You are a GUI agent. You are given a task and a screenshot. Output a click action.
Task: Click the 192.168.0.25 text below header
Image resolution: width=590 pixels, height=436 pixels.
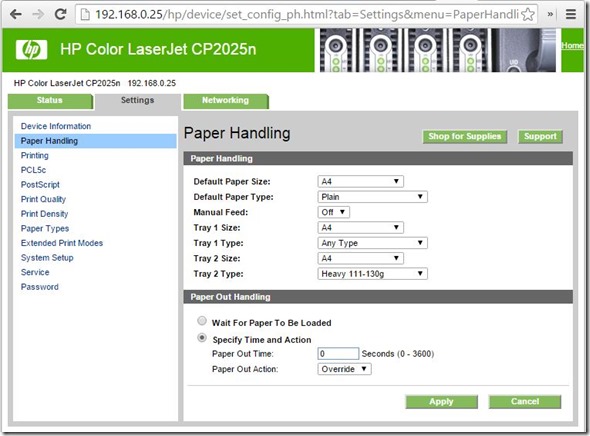pyautogui.click(x=152, y=83)
